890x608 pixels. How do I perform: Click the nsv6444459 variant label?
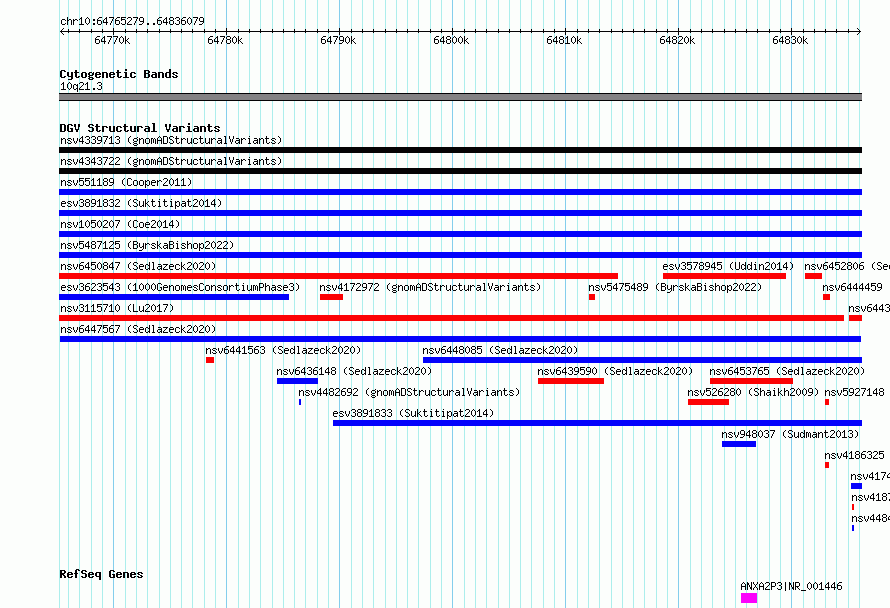(x=853, y=287)
